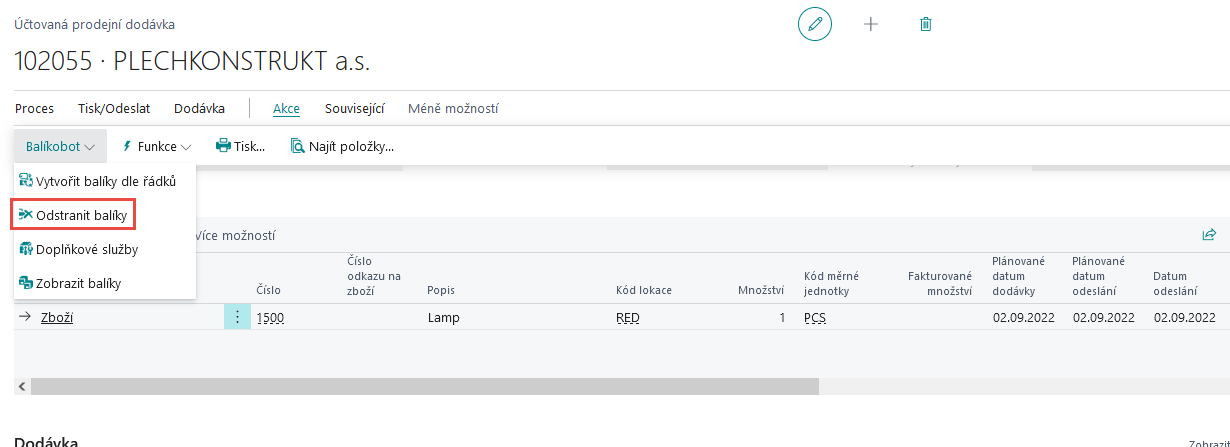Screen dimensions: 1230x447
Task: Switch to the Související tab
Action: tap(354, 108)
